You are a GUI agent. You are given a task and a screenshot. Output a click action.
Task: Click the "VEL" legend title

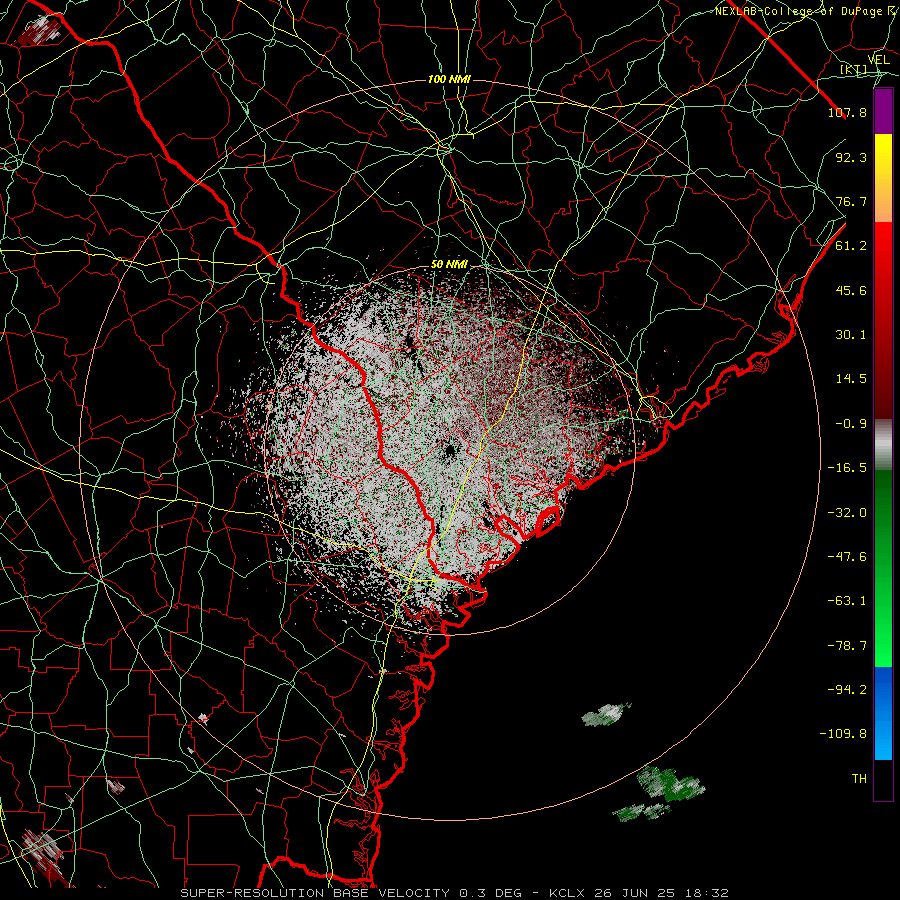click(x=878, y=60)
